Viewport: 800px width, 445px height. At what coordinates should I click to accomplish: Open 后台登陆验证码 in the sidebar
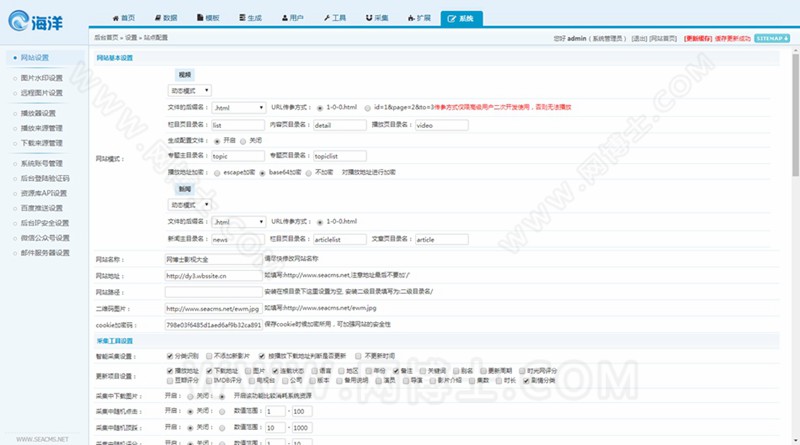click(x=45, y=178)
